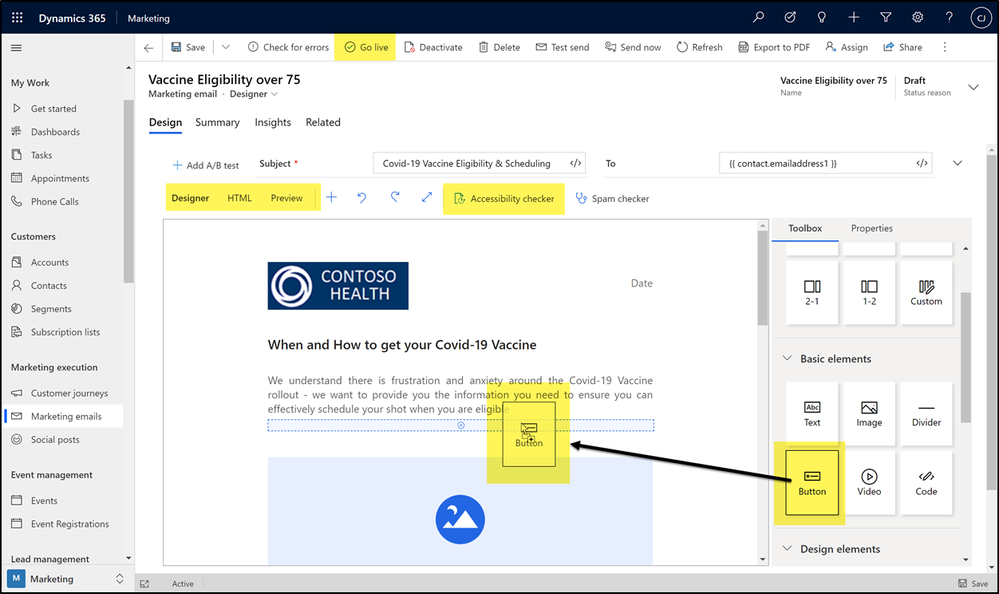Open the Designer form selector dropdown

[x=254, y=94]
